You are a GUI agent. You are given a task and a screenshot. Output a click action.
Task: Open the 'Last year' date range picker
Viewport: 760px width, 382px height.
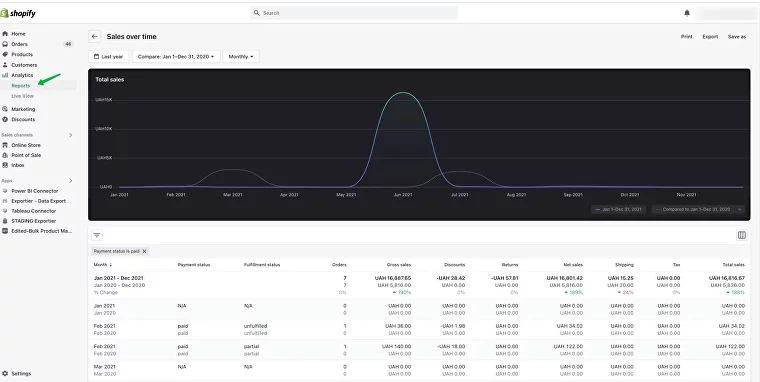[109, 57]
